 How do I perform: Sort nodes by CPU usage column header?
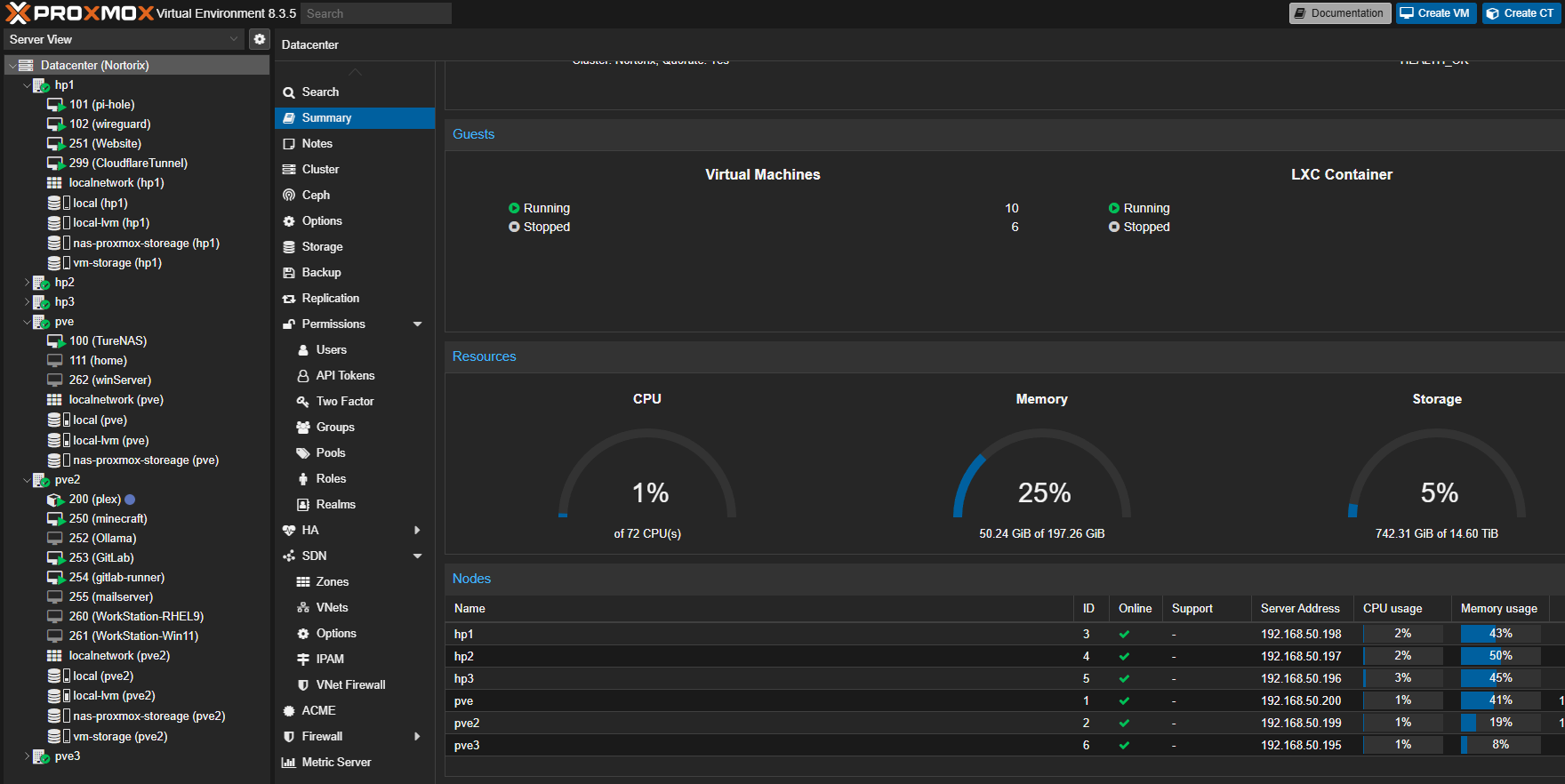tap(1402, 609)
